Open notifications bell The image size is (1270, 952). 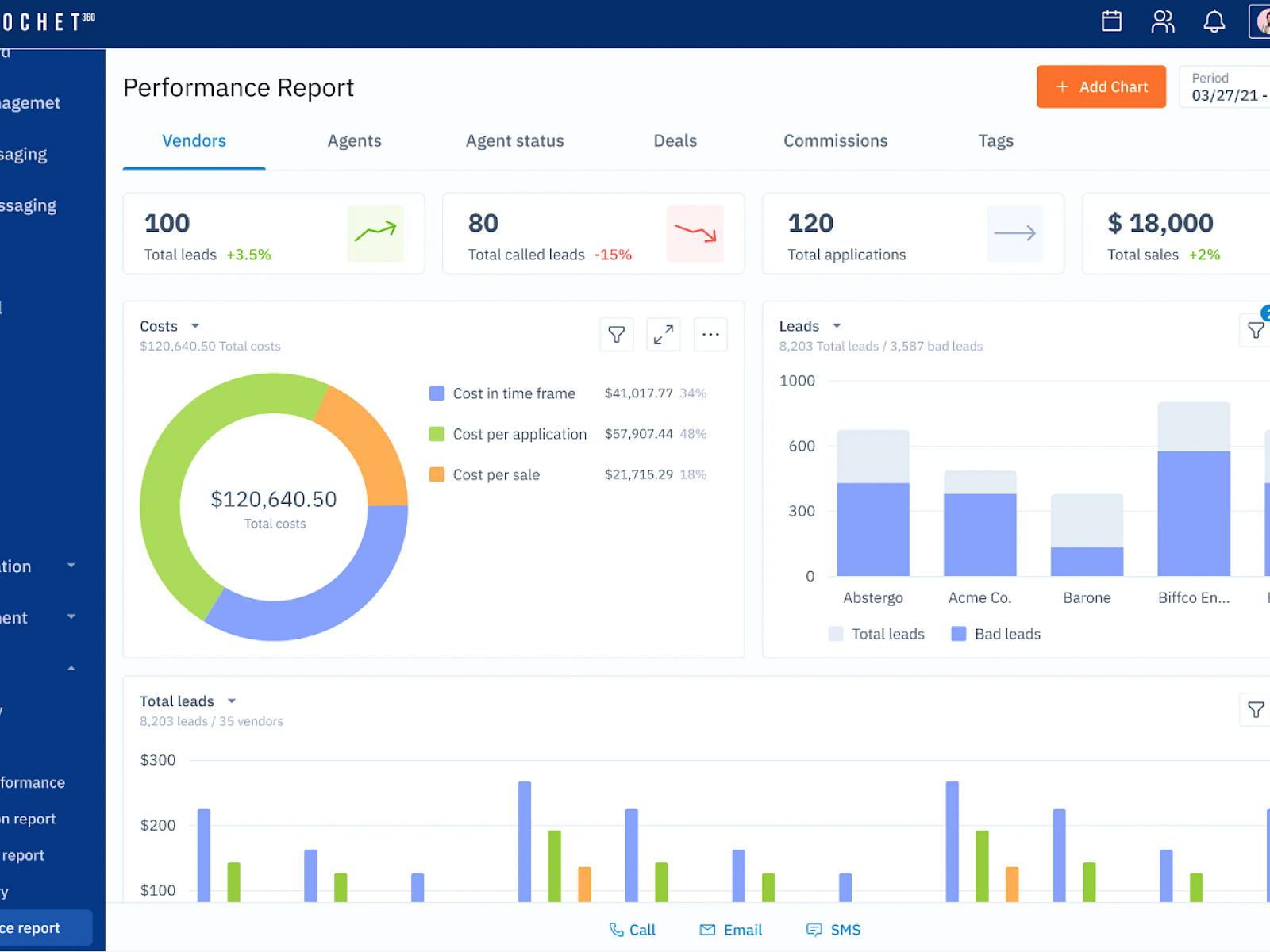pyautogui.click(x=1214, y=21)
